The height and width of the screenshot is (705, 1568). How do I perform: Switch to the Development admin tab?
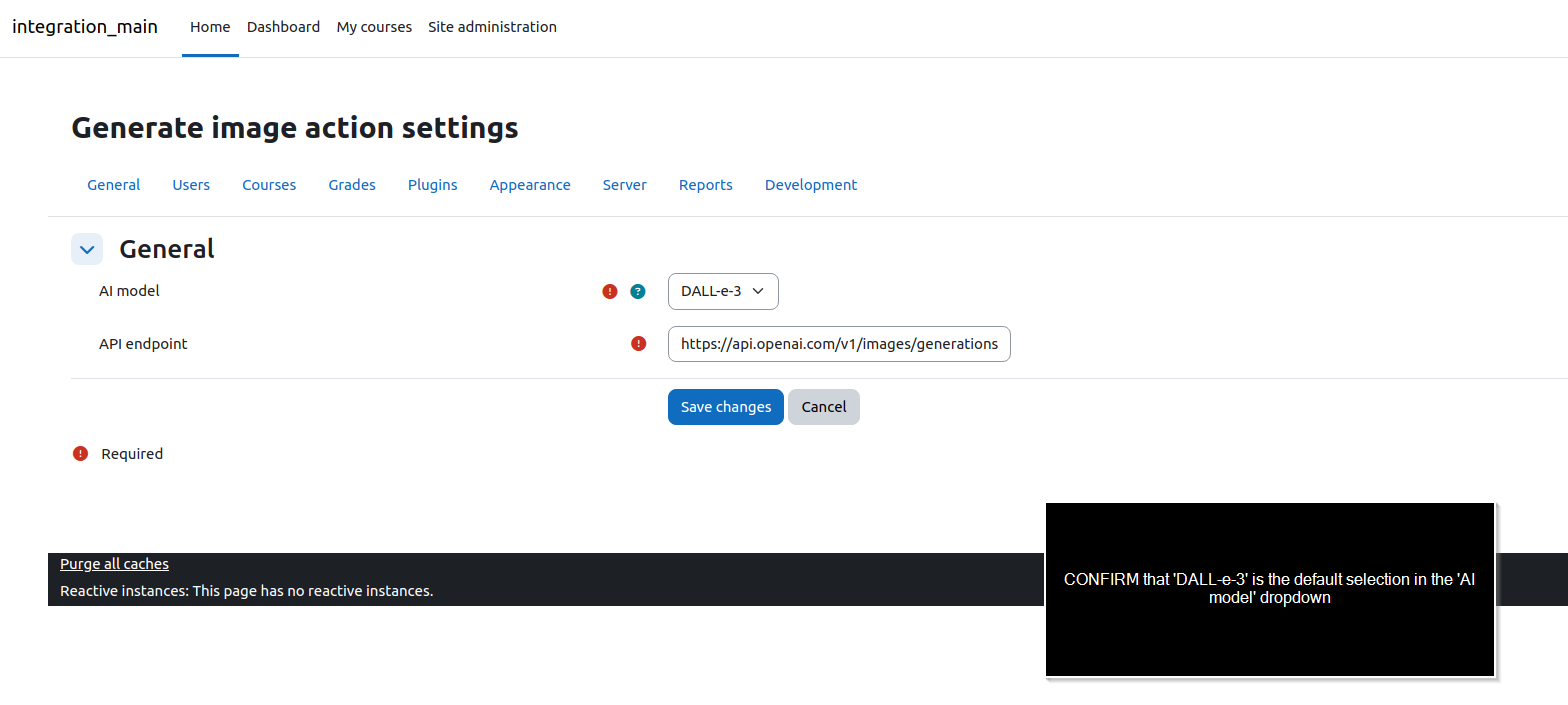pos(811,185)
